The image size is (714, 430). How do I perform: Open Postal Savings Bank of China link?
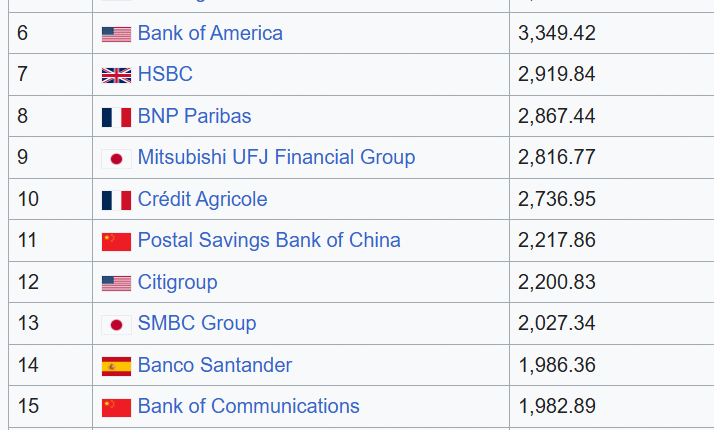point(269,240)
